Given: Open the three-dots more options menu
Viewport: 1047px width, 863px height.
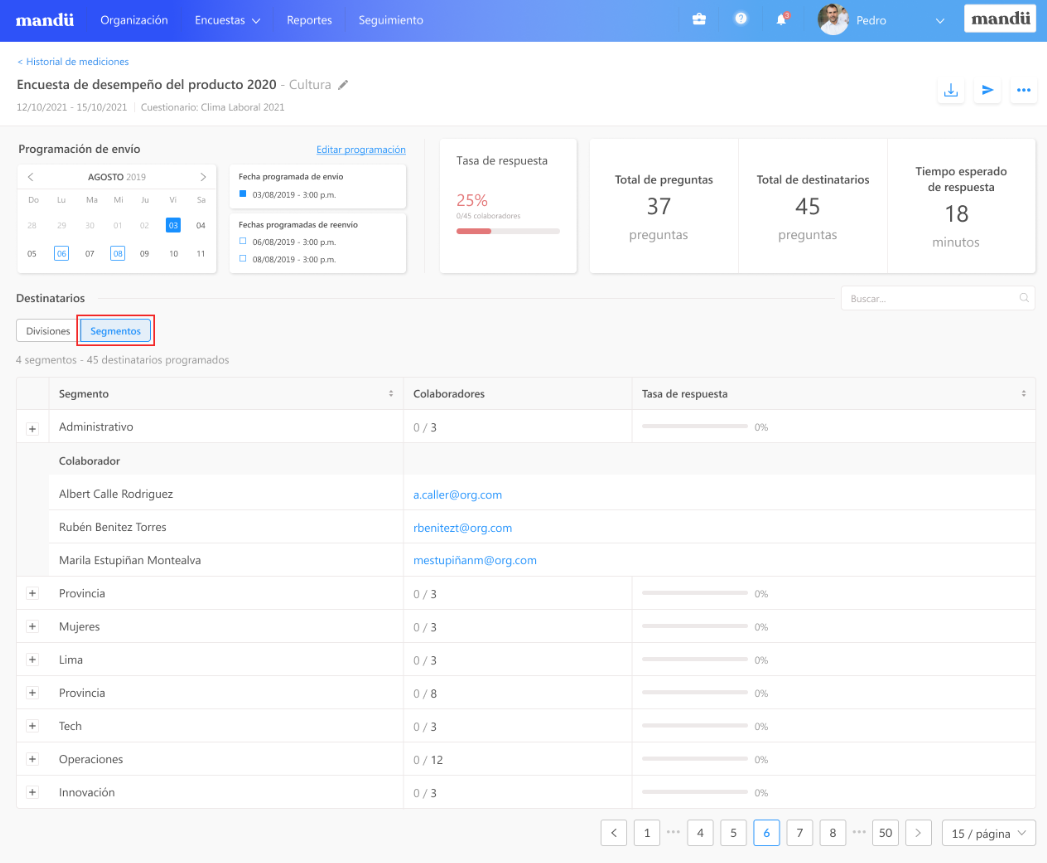Looking at the screenshot, I should click(x=1024, y=90).
